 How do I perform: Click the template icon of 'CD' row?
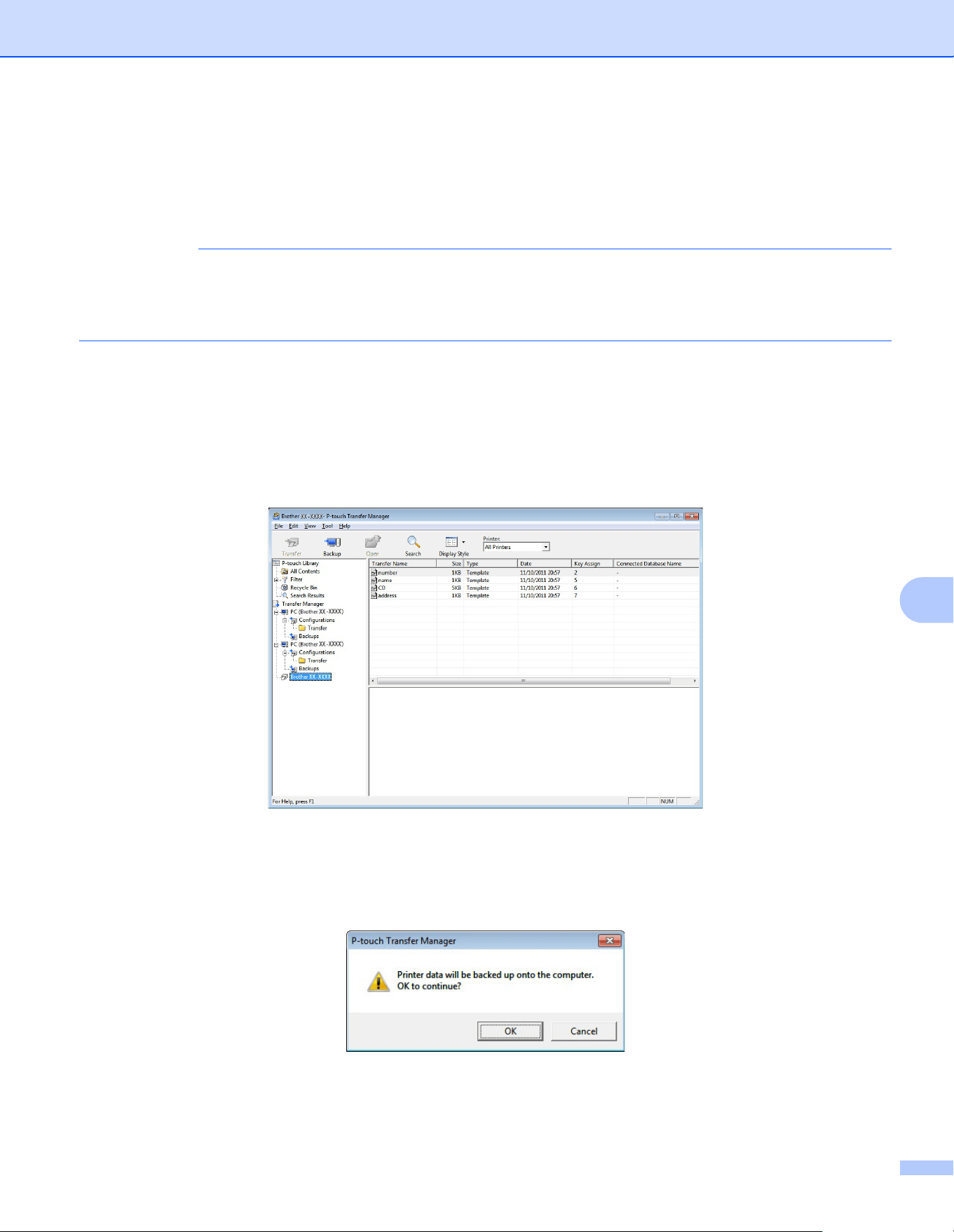(374, 588)
